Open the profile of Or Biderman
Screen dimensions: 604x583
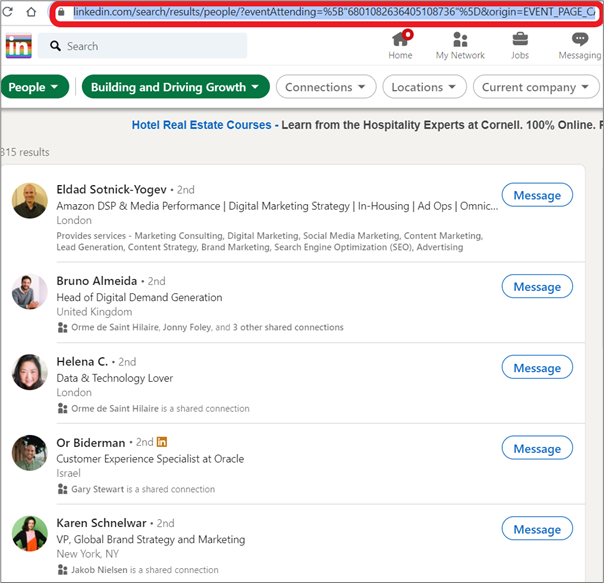(x=91, y=443)
